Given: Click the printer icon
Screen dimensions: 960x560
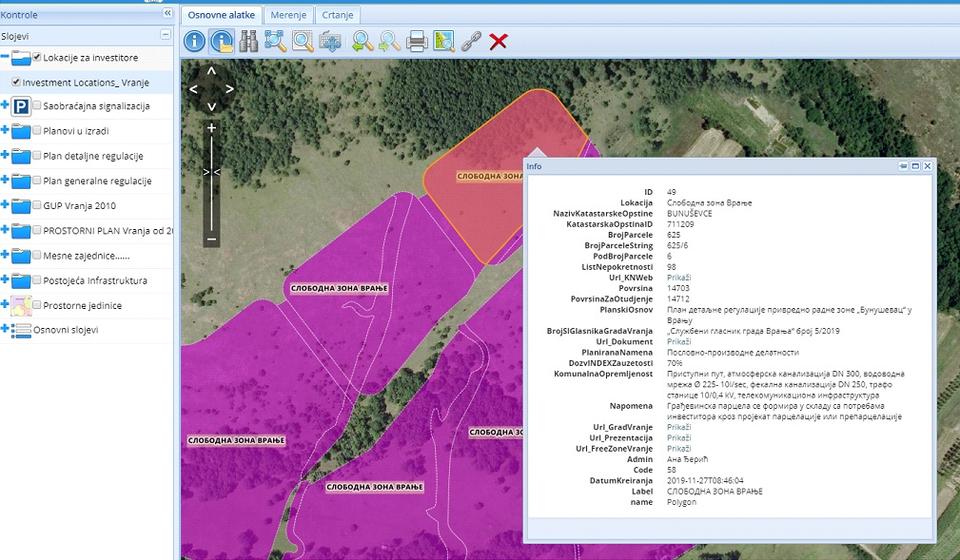Looking at the screenshot, I should coord(417,41).
